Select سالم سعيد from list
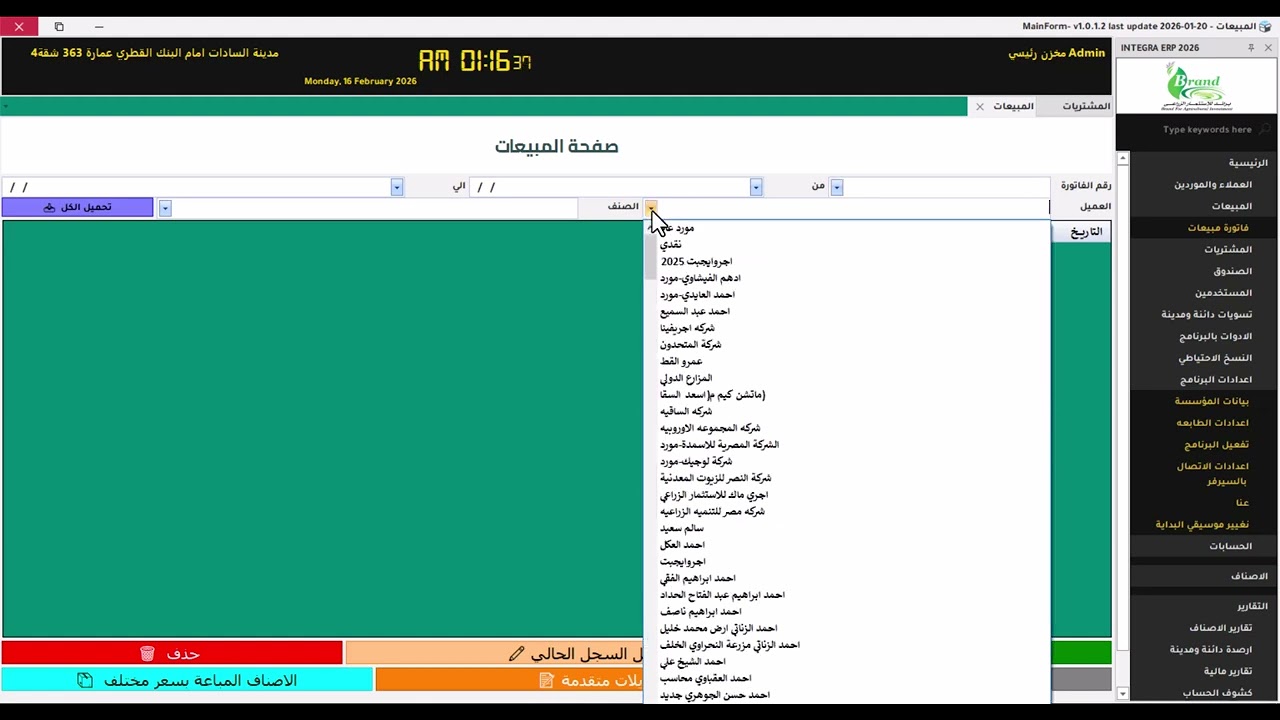This screenshot has height=720, width=1280. [x=682, y=528]
